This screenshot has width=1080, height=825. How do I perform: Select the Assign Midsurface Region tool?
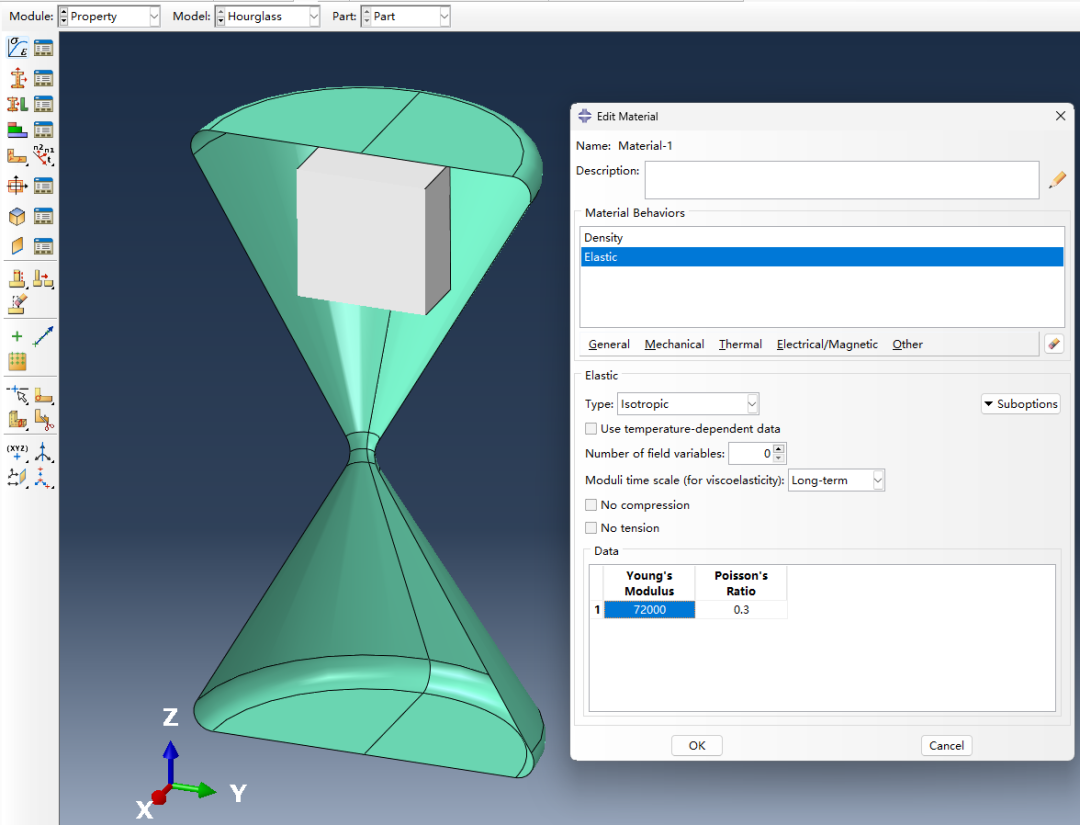click(17, 279)
